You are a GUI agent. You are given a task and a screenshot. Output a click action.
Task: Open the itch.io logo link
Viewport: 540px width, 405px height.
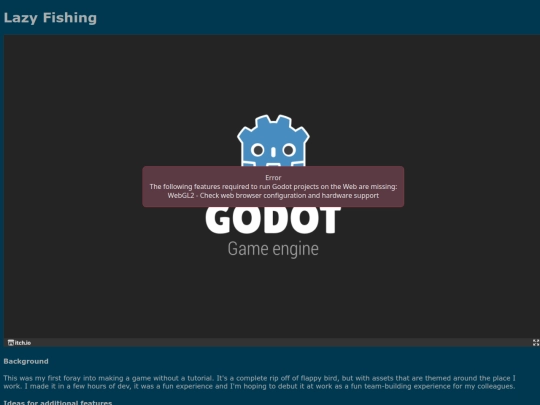(x=19, y=343)
